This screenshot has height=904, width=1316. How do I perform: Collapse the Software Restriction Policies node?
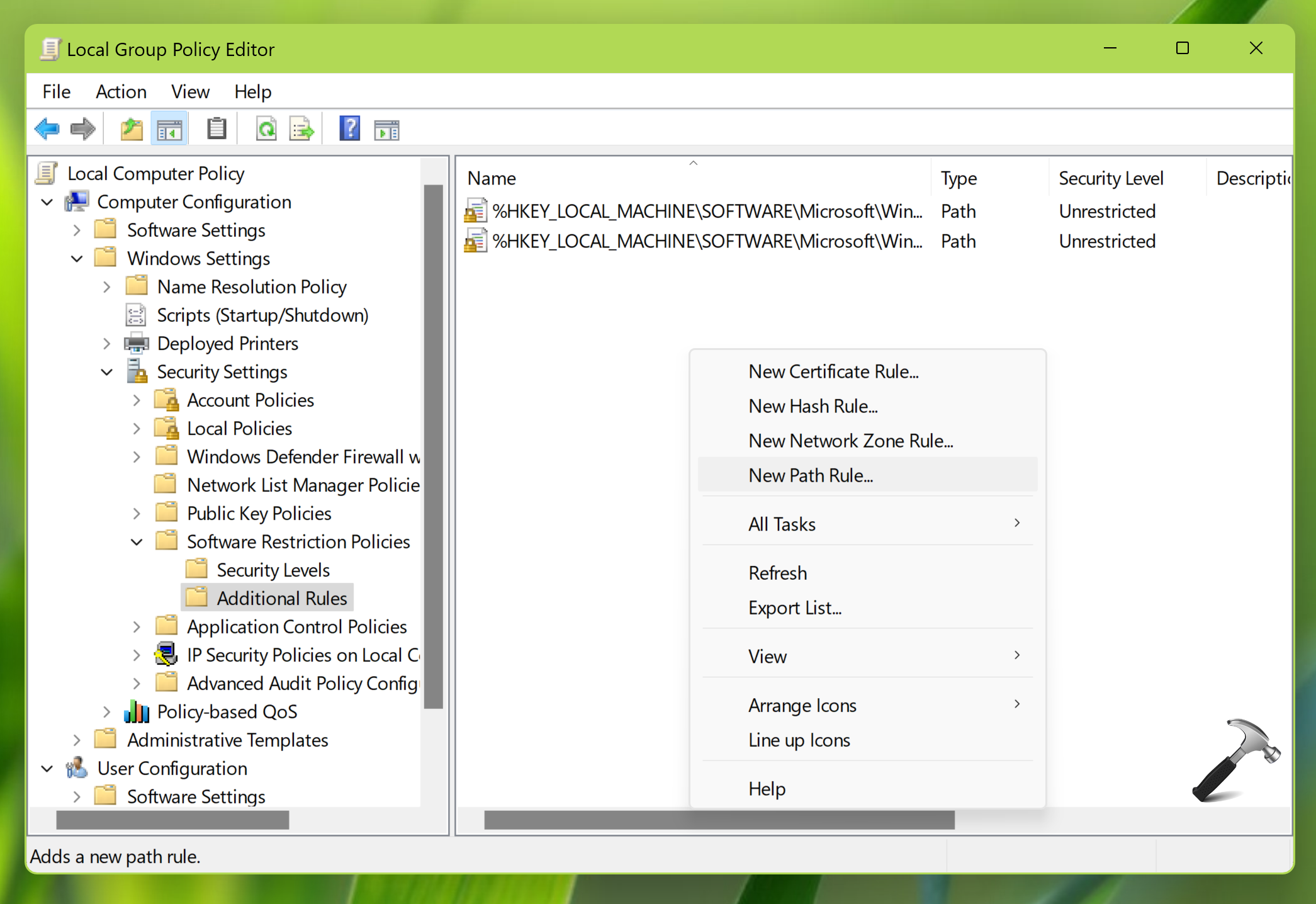point(137,542)
